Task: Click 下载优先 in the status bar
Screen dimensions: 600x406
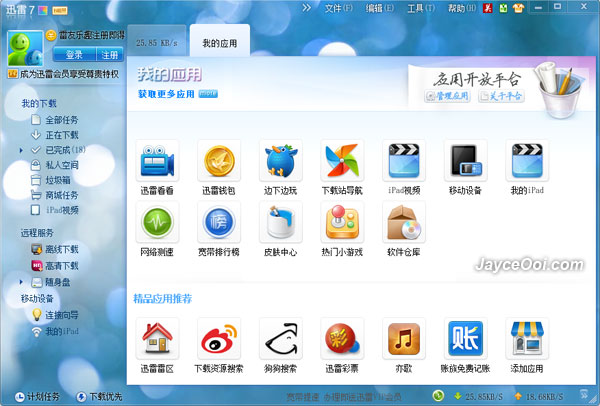Action: click(x=99, y=397)
